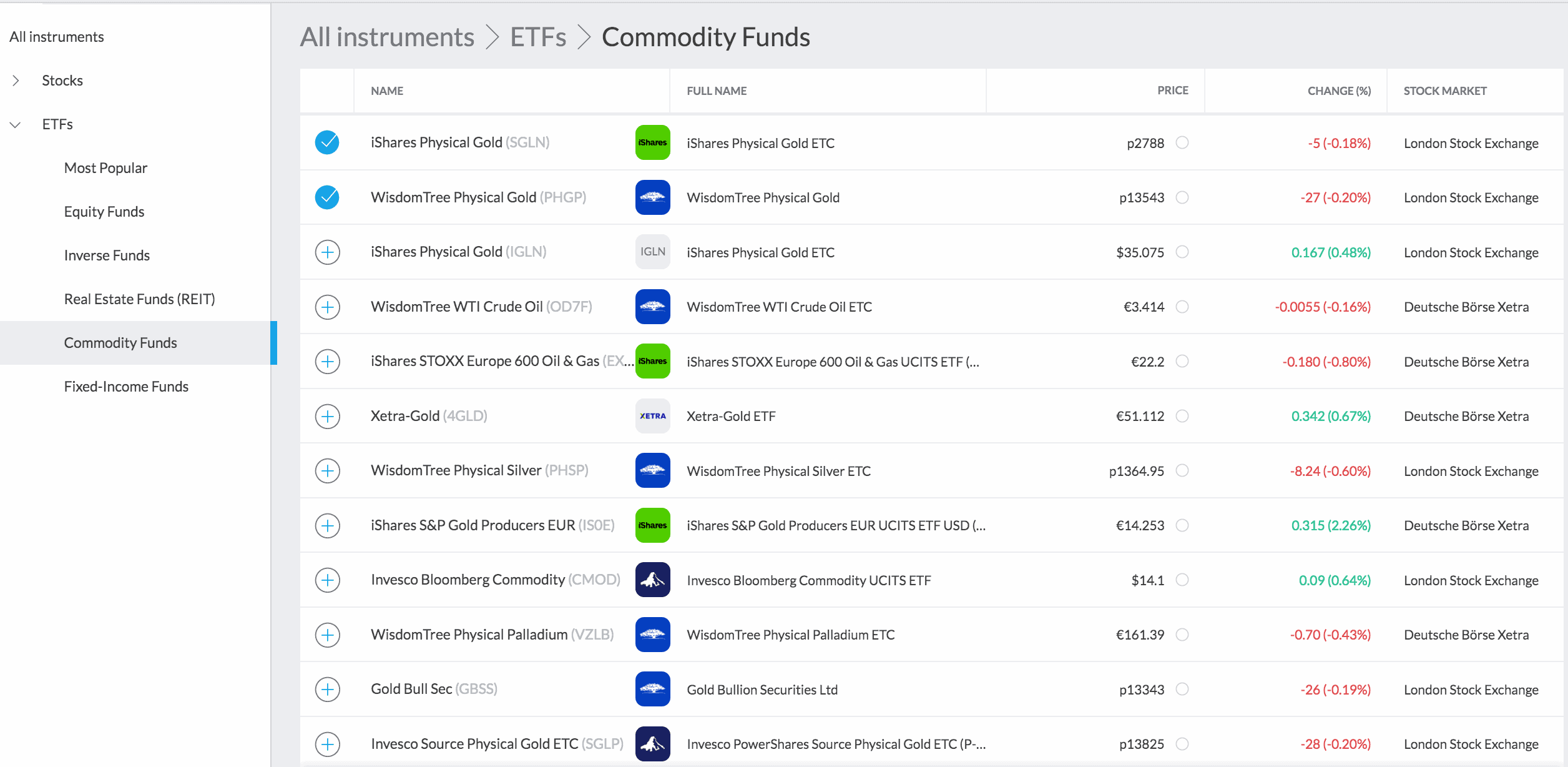Viewport: 1568px width, 767px height.
Task: Add iShares S&P Gold Producers EUR
Action: tap(327, 525)
